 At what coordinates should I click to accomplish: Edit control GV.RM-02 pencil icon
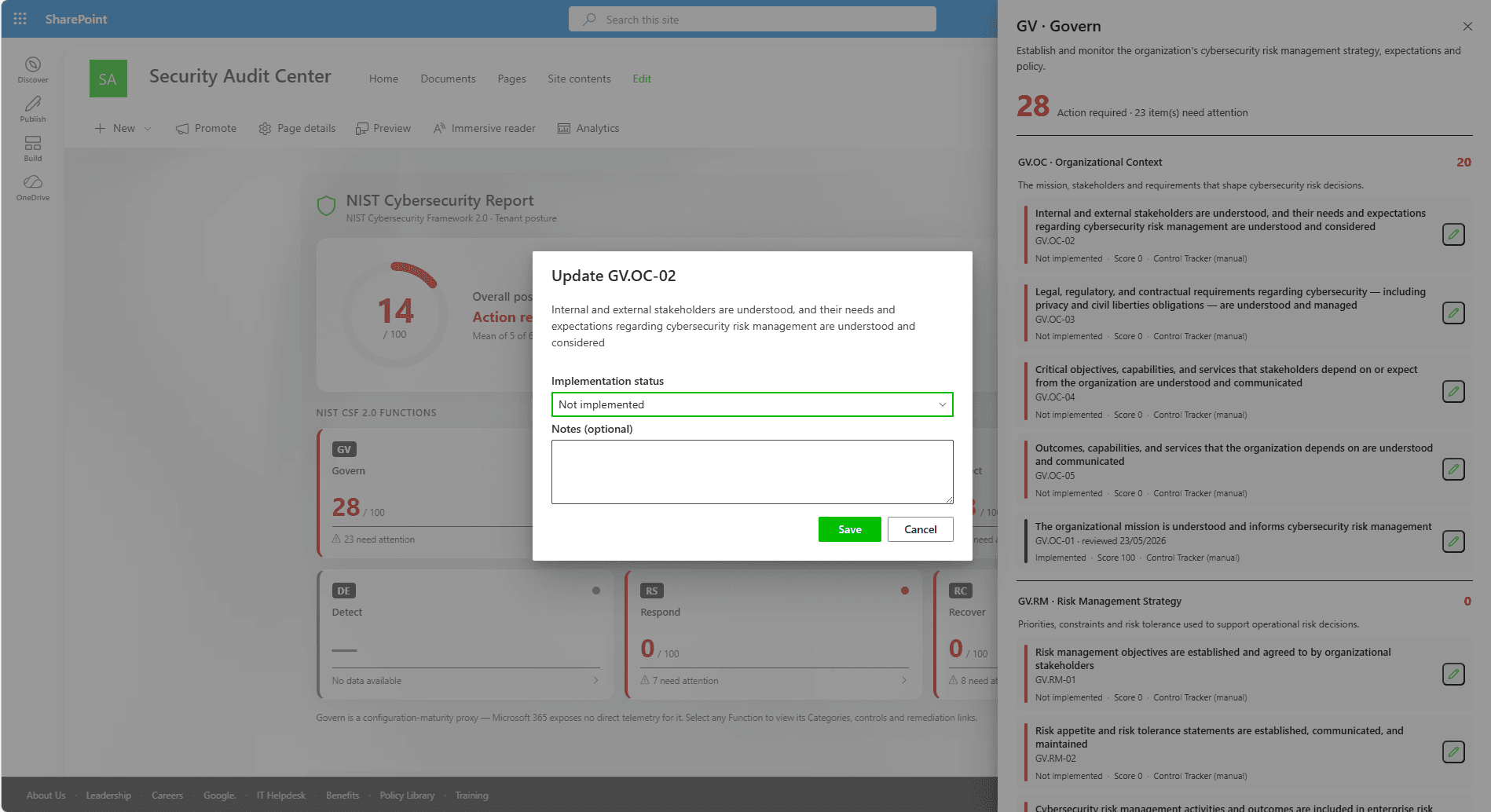1453,752
